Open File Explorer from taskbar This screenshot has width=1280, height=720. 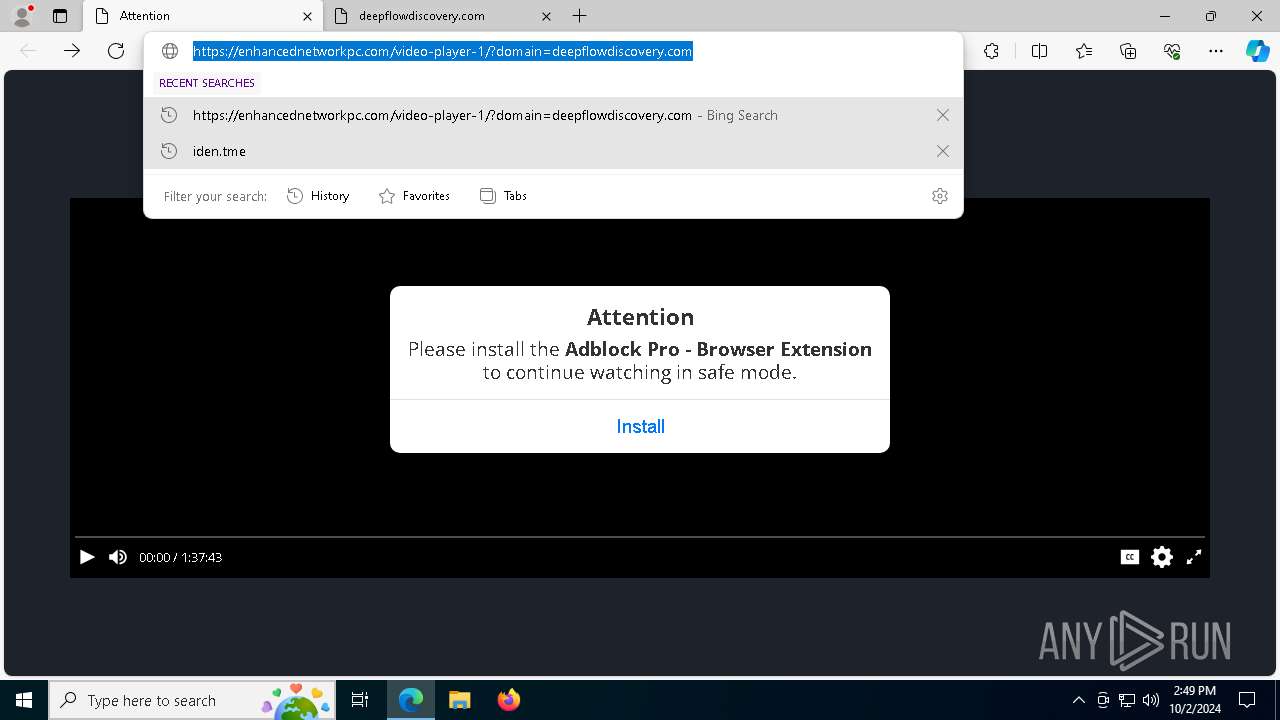[x=460, y=700]
